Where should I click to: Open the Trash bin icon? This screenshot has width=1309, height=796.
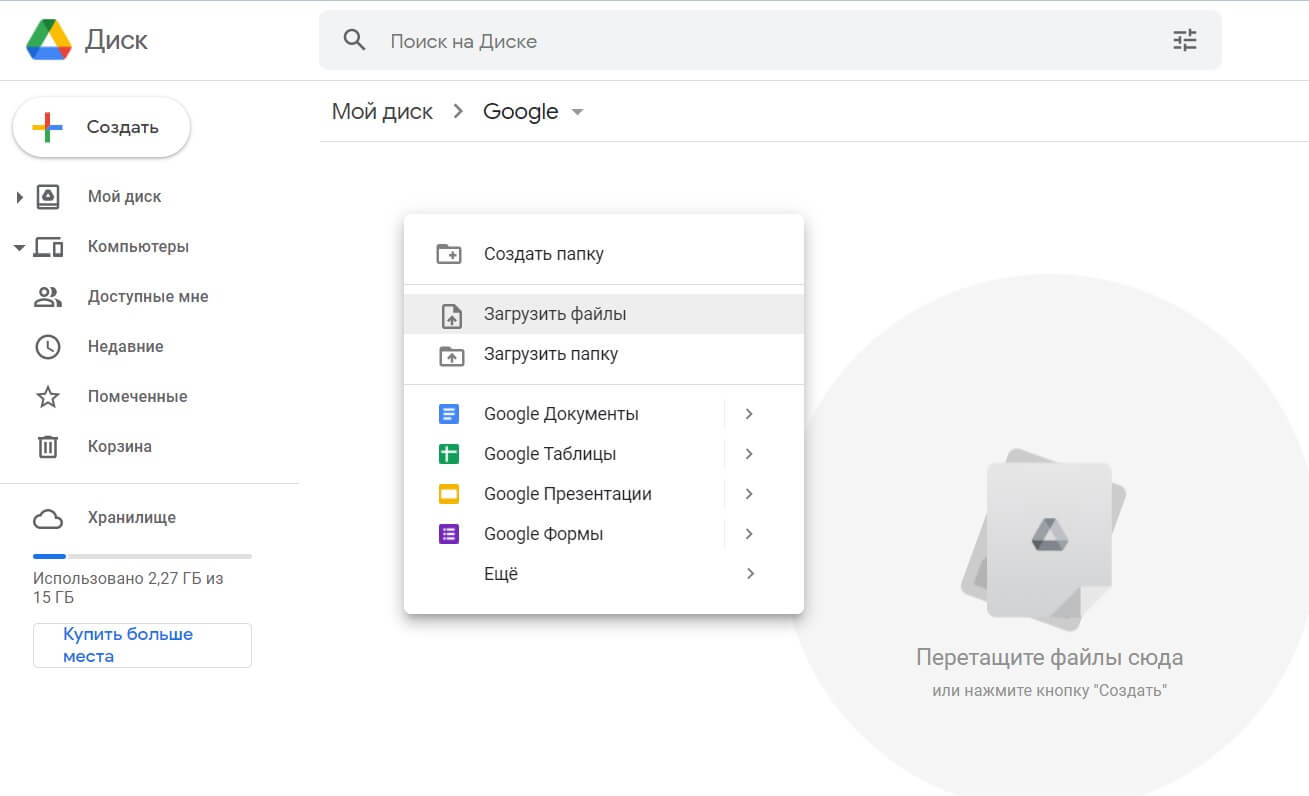point(48,447)
